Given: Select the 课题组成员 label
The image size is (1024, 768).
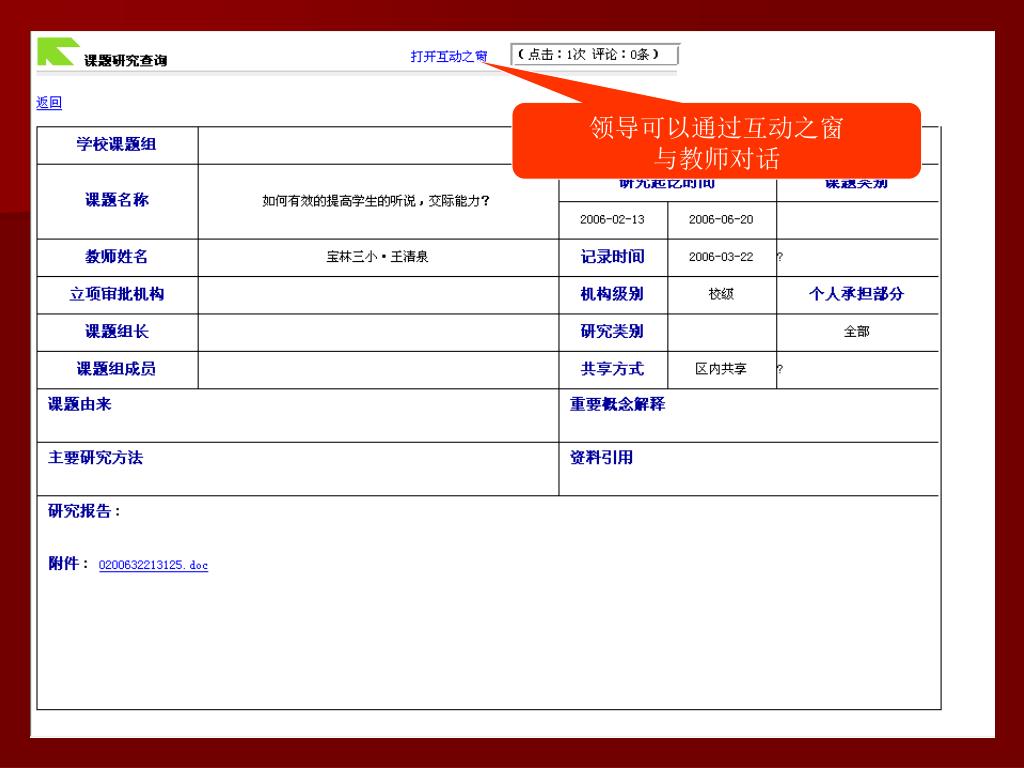Looking at the screenshot, I should pos(117,369).
